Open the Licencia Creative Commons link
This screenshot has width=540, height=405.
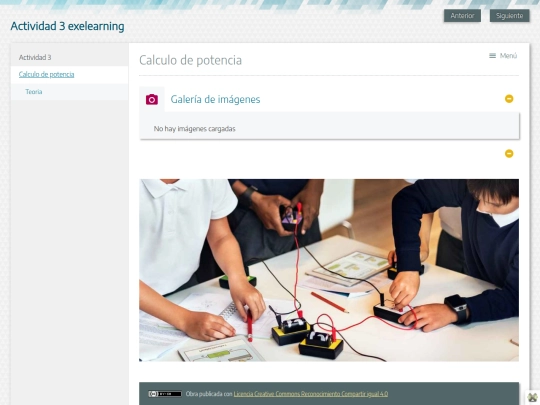311,394
